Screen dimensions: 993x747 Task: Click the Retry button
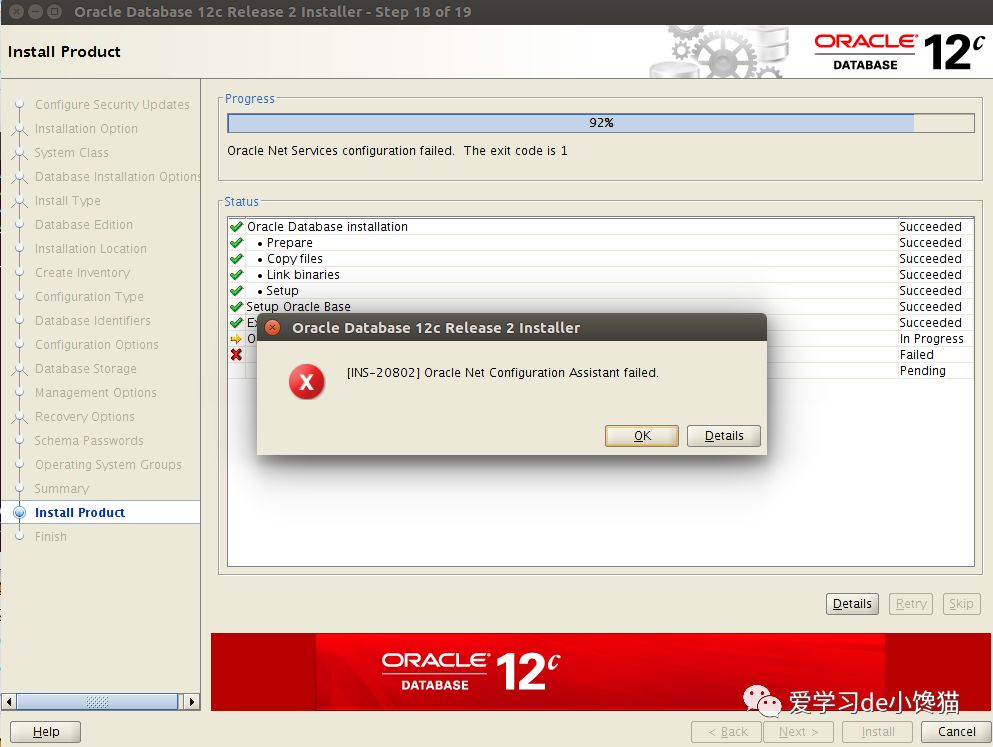coord(911,603)
